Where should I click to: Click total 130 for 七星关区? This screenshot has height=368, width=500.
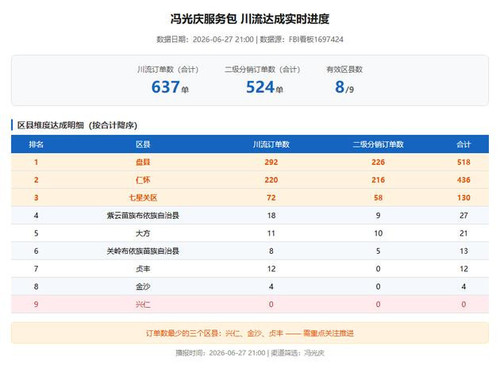464,198
